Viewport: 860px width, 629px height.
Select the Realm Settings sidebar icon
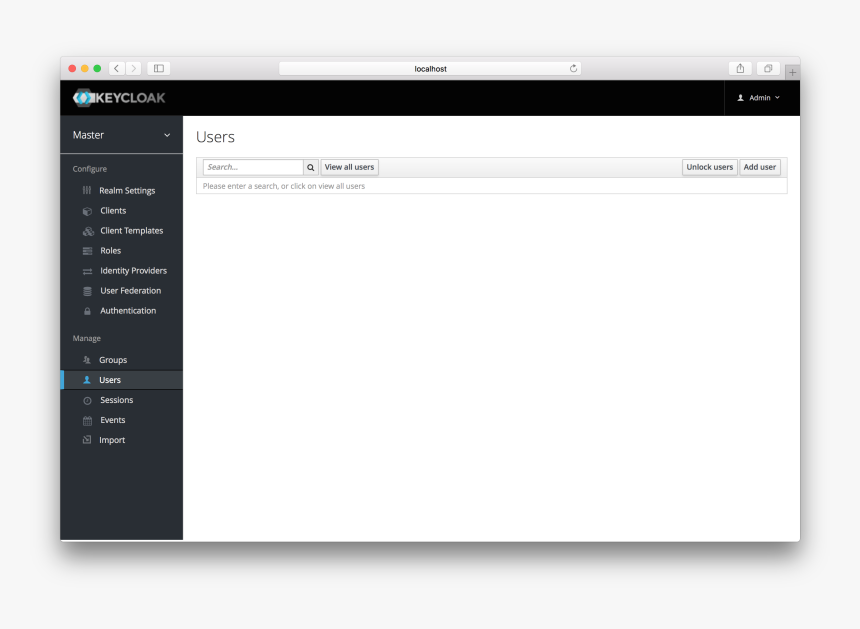88,190
